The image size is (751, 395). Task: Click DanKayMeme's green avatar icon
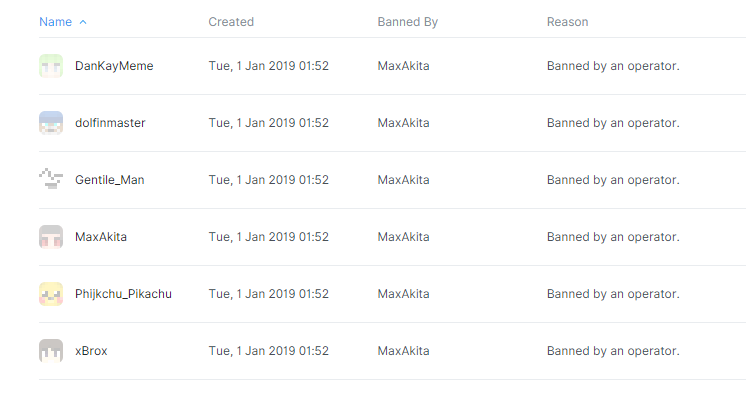[51, 66]
